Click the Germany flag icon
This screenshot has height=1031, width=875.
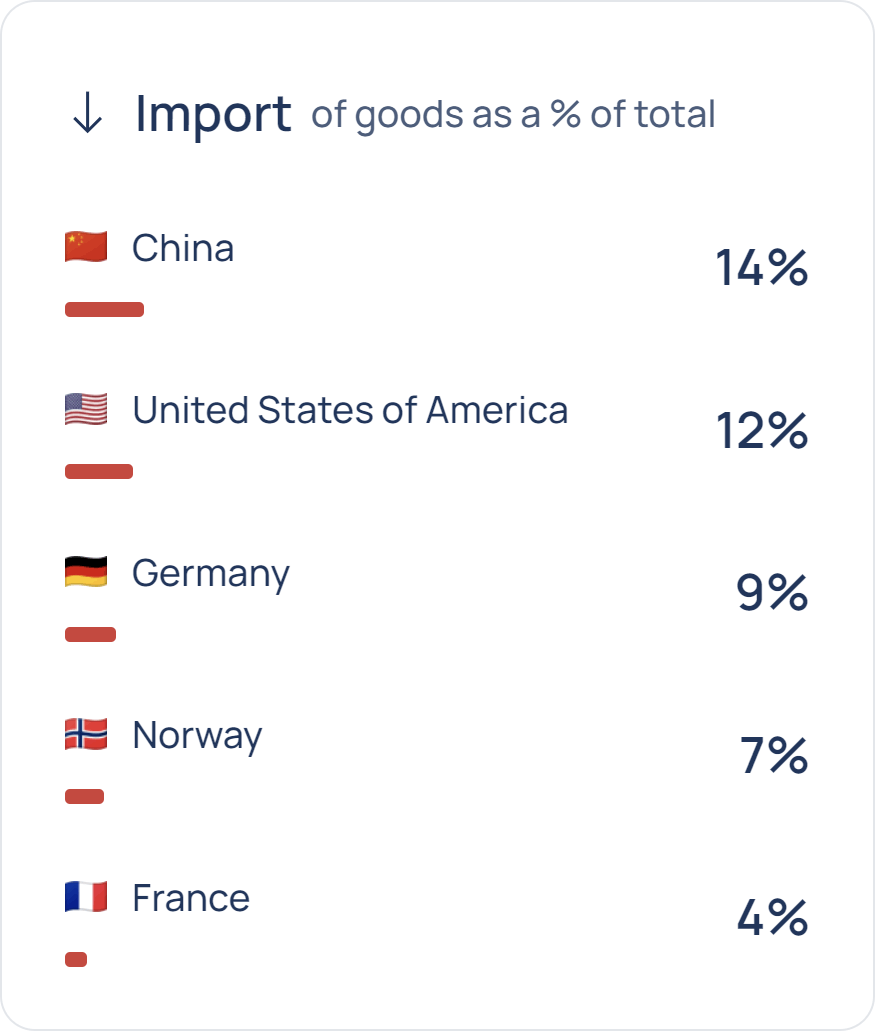86,572
